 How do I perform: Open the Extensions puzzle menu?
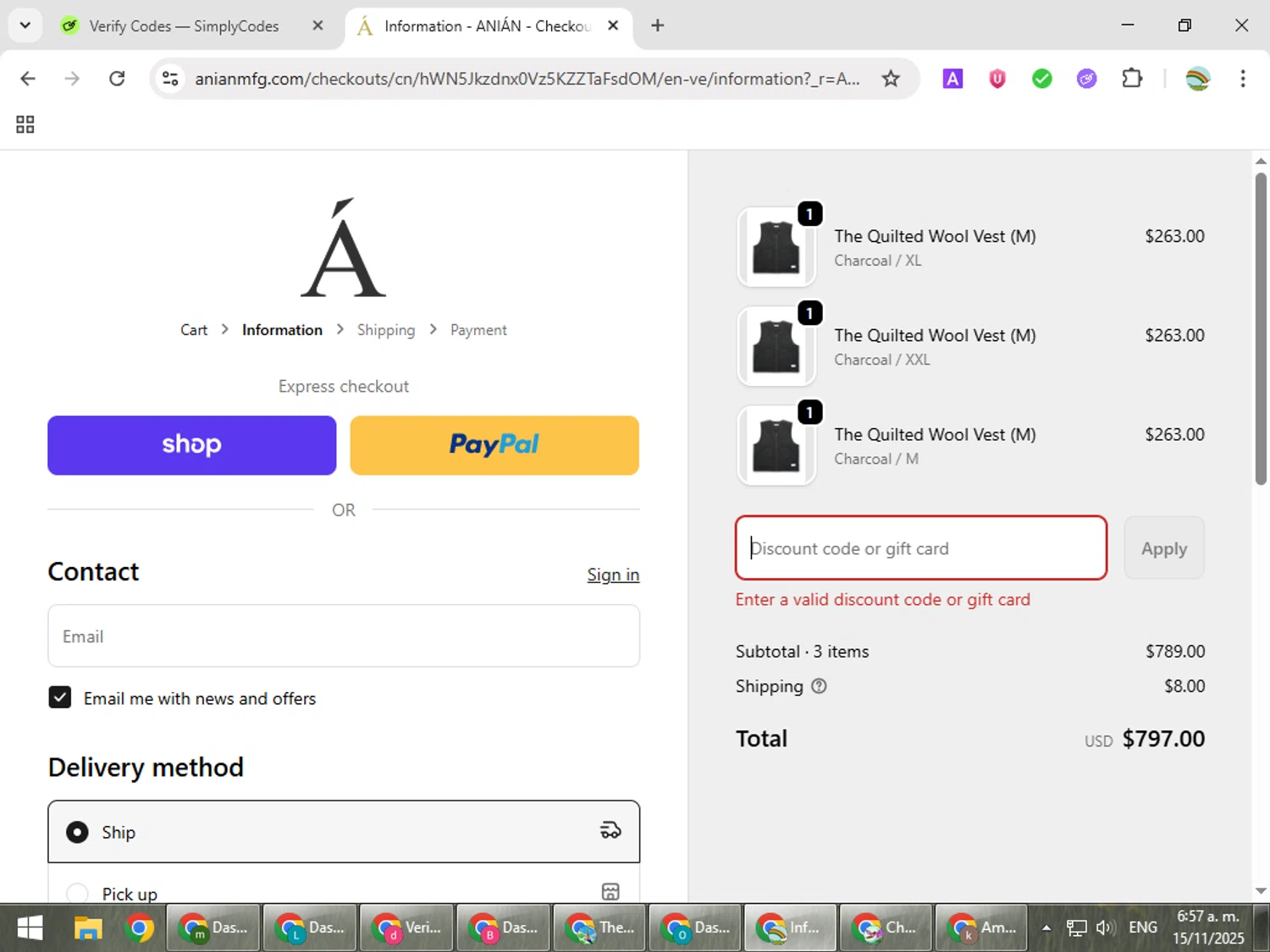(1132, 79)
